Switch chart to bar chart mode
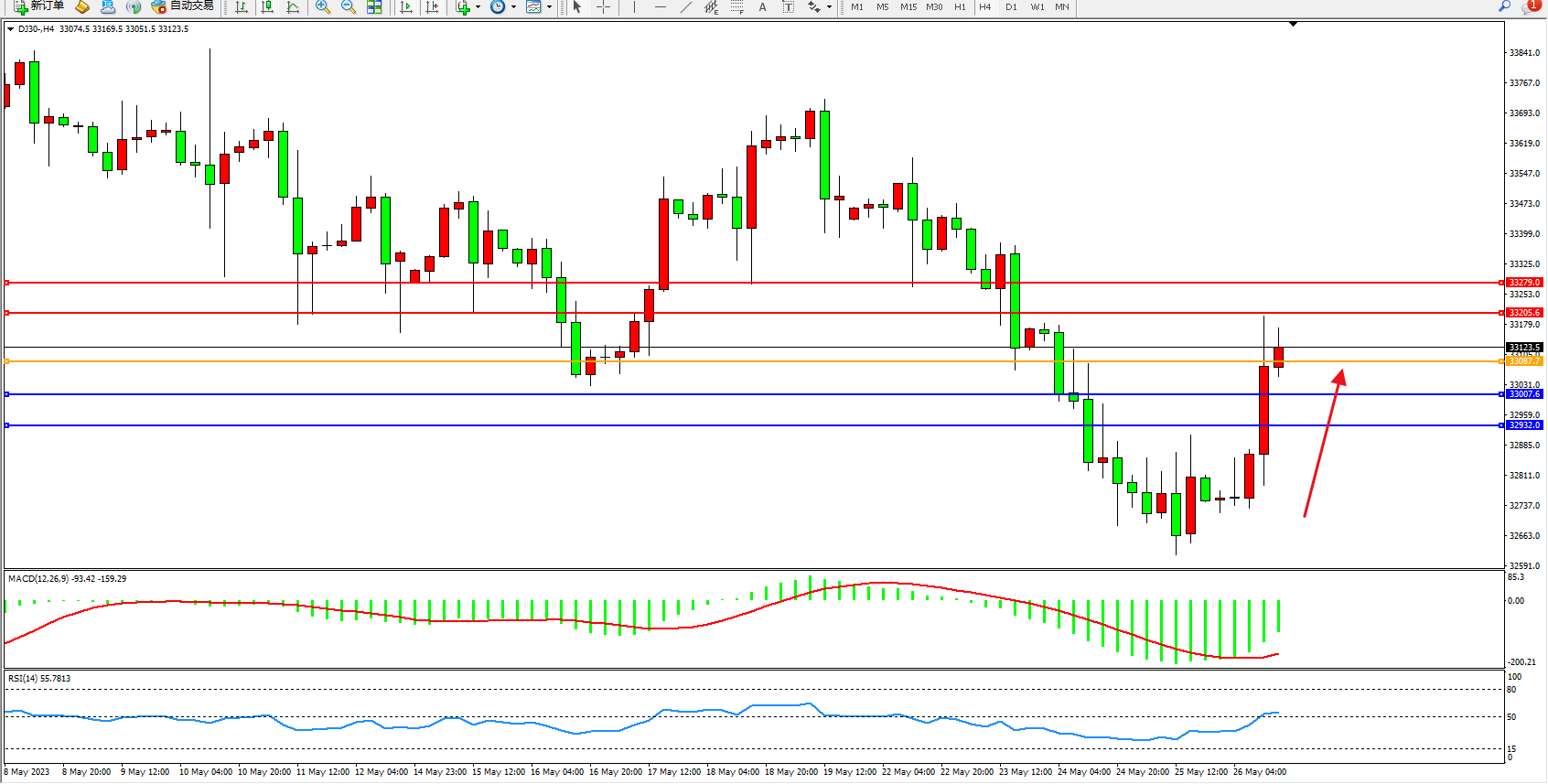 coord(242,7)
